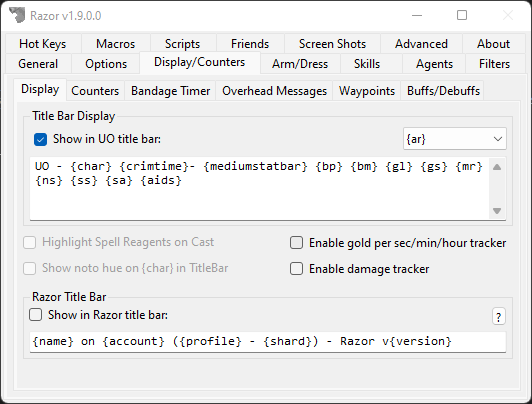Click the Razor app icon in title bar

pyautogui.click(x=17, y=15)
